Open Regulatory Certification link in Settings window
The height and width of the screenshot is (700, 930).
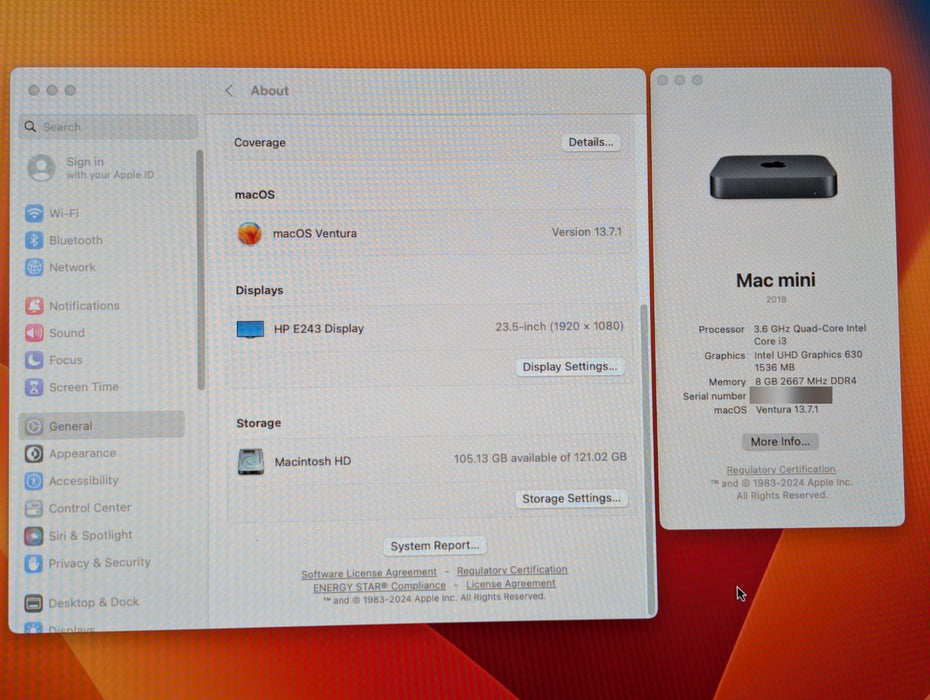pyautogui.click(x=512, y=570)
